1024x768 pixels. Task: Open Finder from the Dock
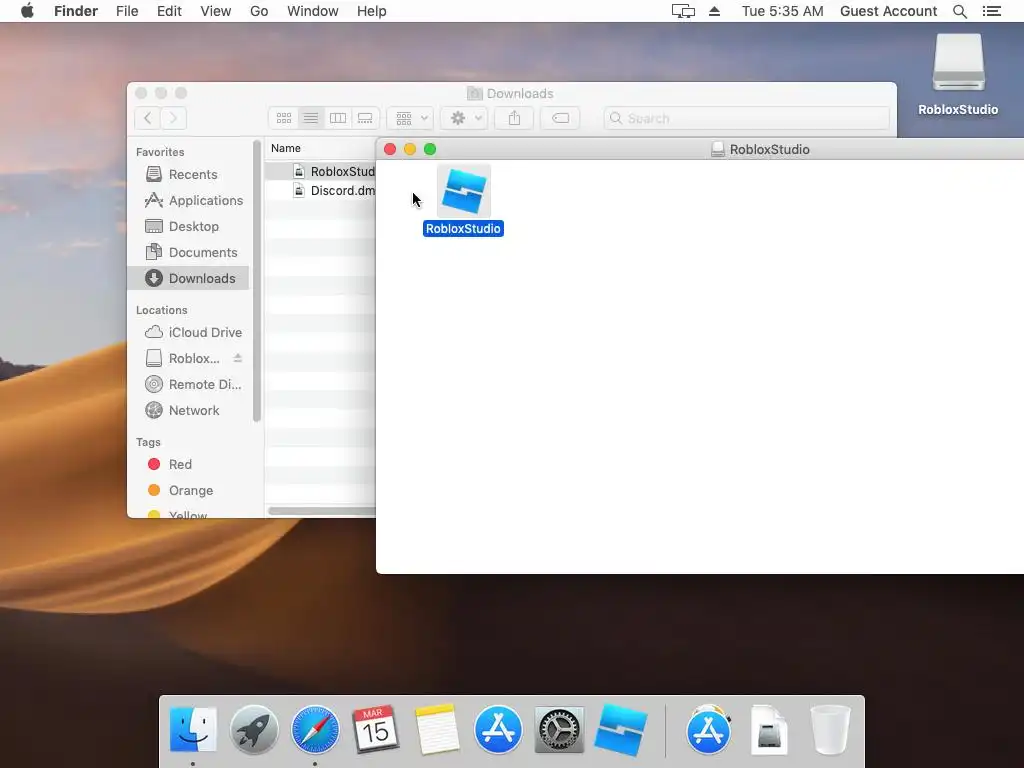pyautogui.click(x=193, y=729)
